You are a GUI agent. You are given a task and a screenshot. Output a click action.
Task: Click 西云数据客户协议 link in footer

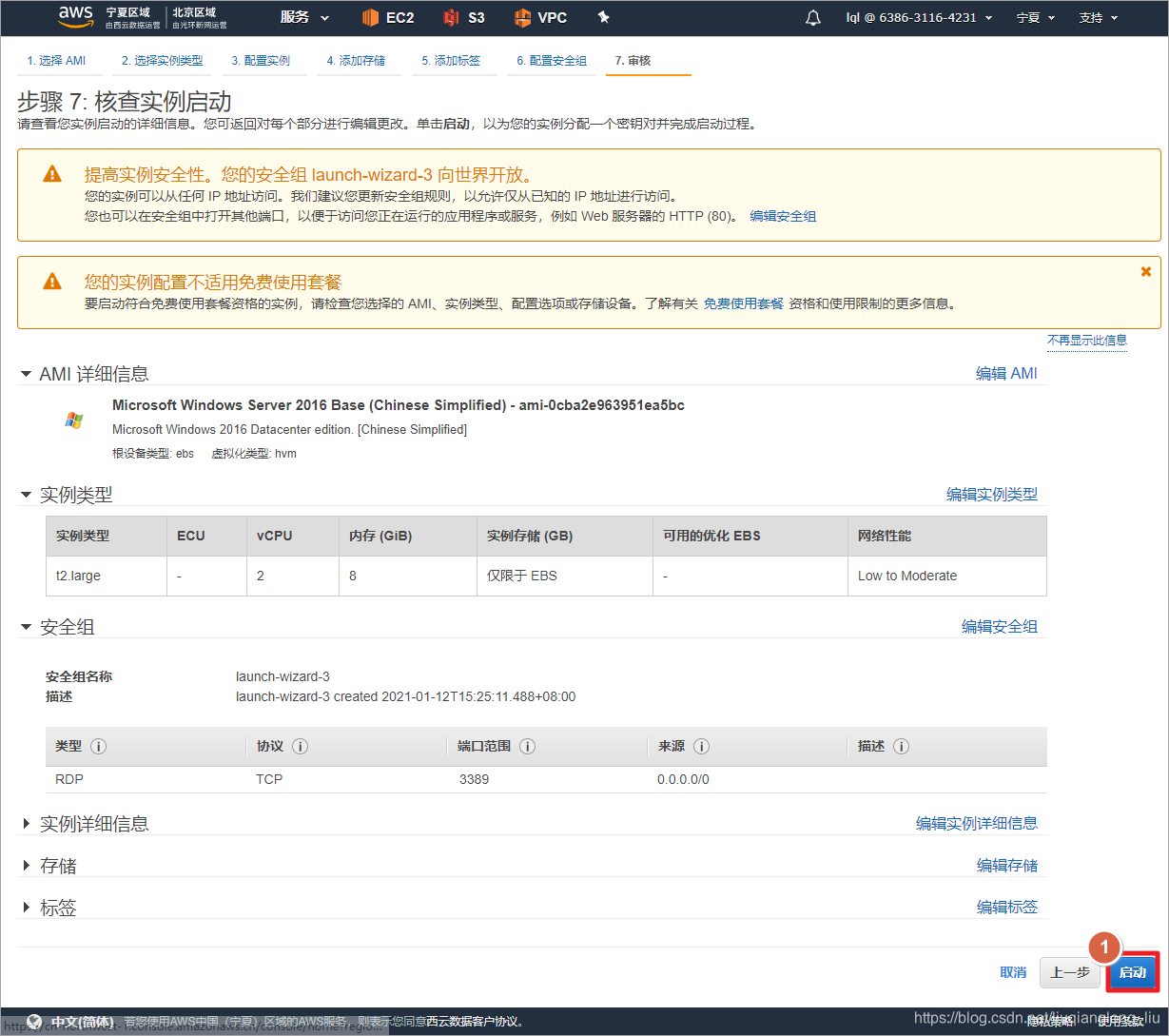(x=474, y=1022)
